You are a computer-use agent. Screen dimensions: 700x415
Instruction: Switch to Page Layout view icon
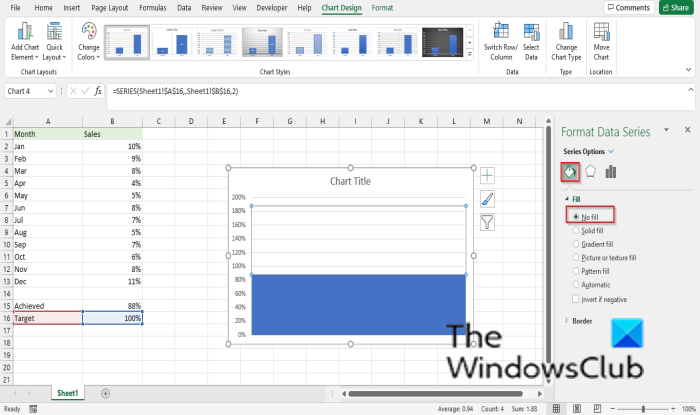coord(577,408)
